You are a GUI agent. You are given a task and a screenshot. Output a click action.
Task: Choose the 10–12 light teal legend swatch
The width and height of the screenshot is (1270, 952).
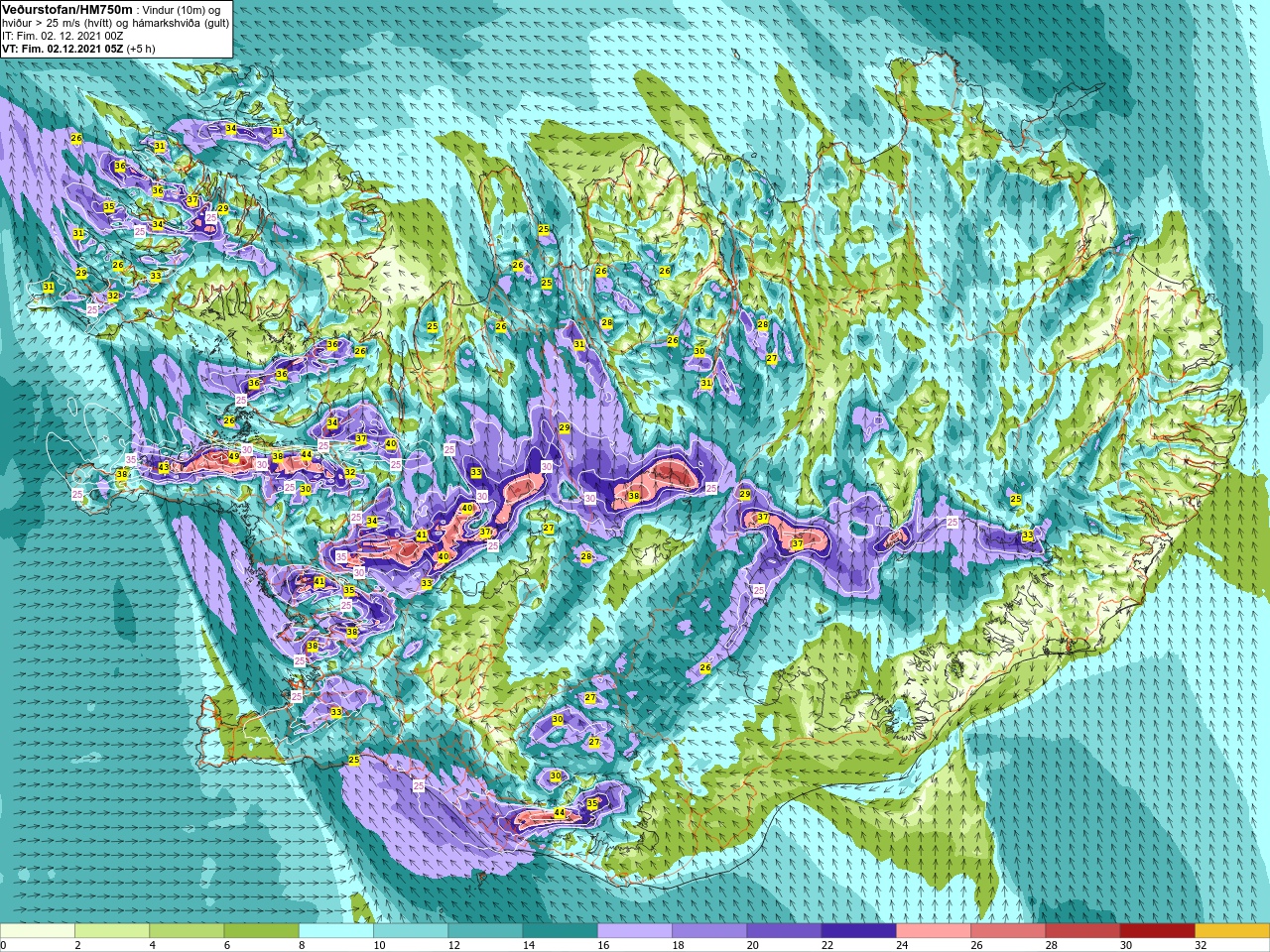tap(411, 931)
